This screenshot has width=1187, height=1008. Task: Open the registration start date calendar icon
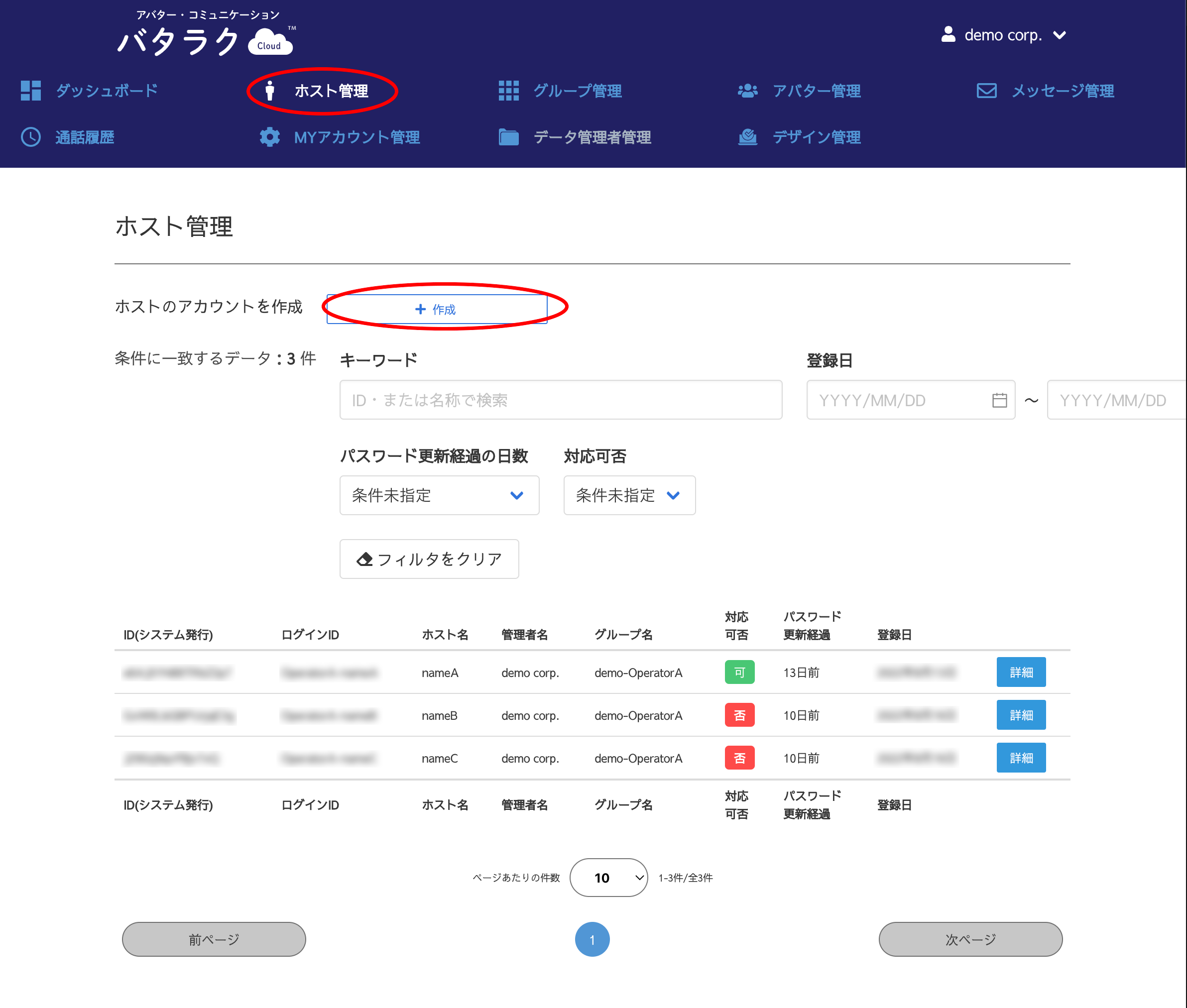999,400
